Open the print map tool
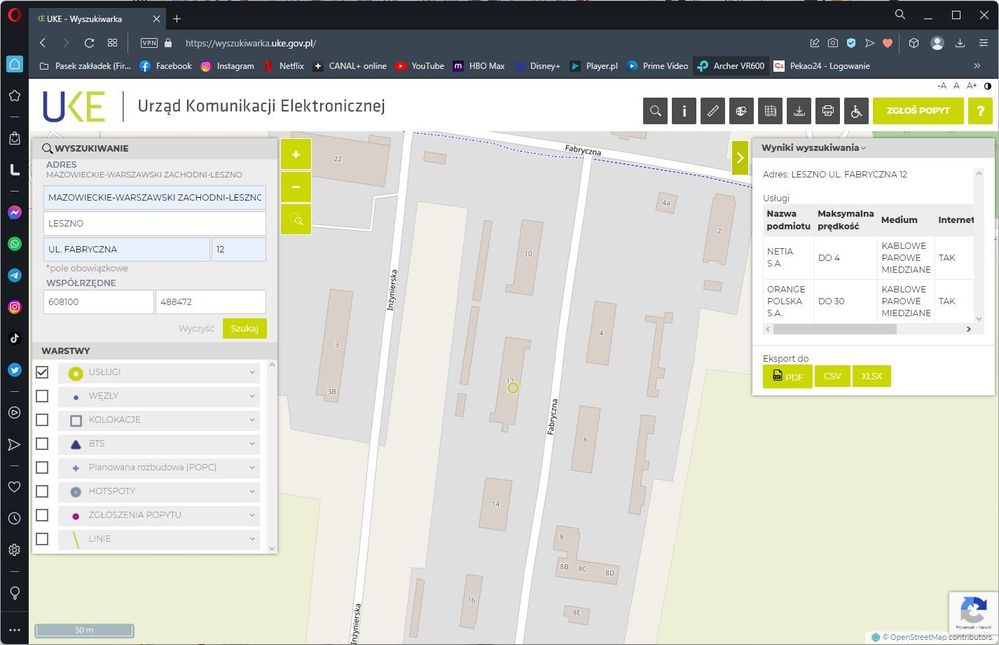999x645 pixels. (x=827, y=111)
